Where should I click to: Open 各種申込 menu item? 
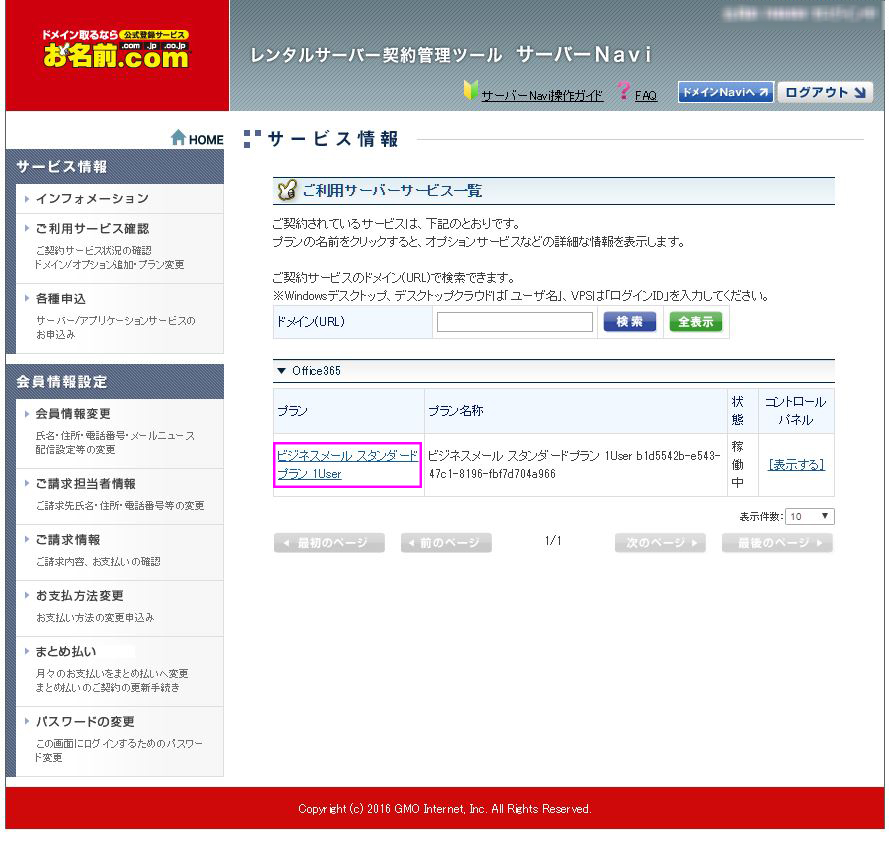pyautogui.click(x=61, y=299)
